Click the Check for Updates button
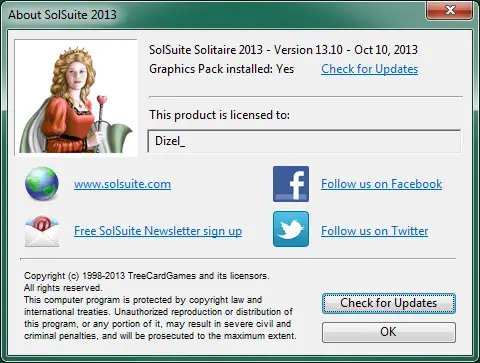This screenshot has height=363, width=480. click(x=389, y=303)
